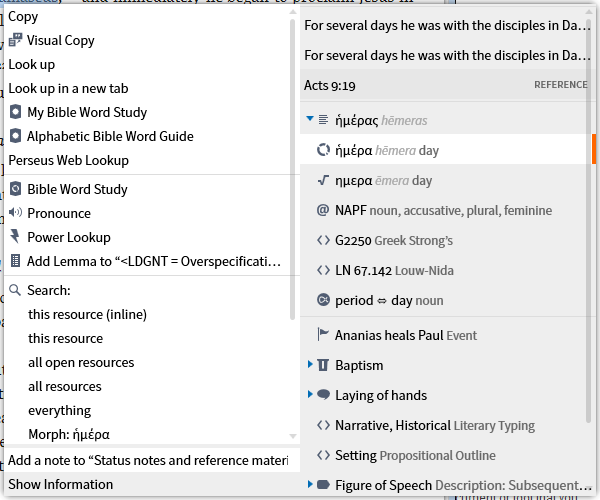Image resolution: width=600 pixels, height=500 pixels.
Task: Choose Look up in a new tab
Action: pos(69,88)
